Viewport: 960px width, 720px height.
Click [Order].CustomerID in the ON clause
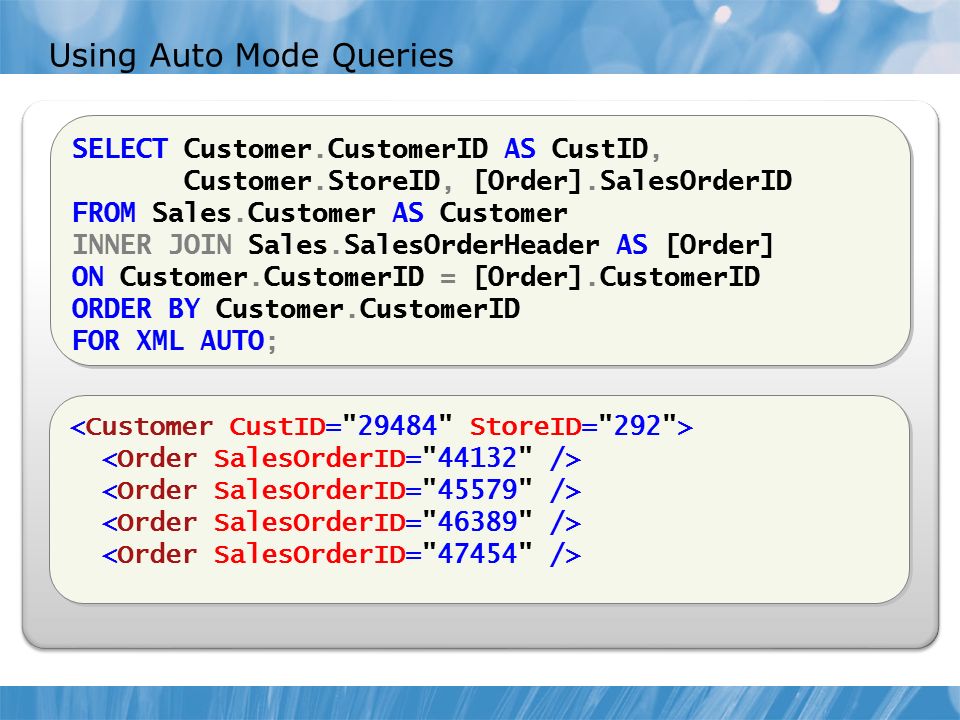point(617,277)
